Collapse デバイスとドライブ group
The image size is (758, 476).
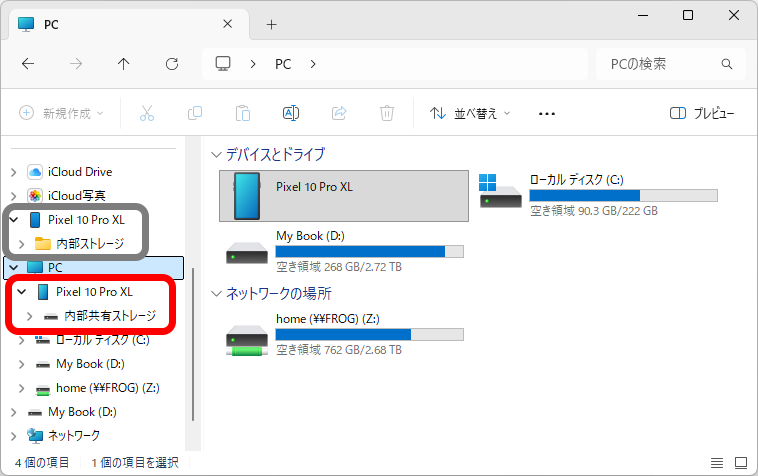pyautogui.click(x=216, y=155)
